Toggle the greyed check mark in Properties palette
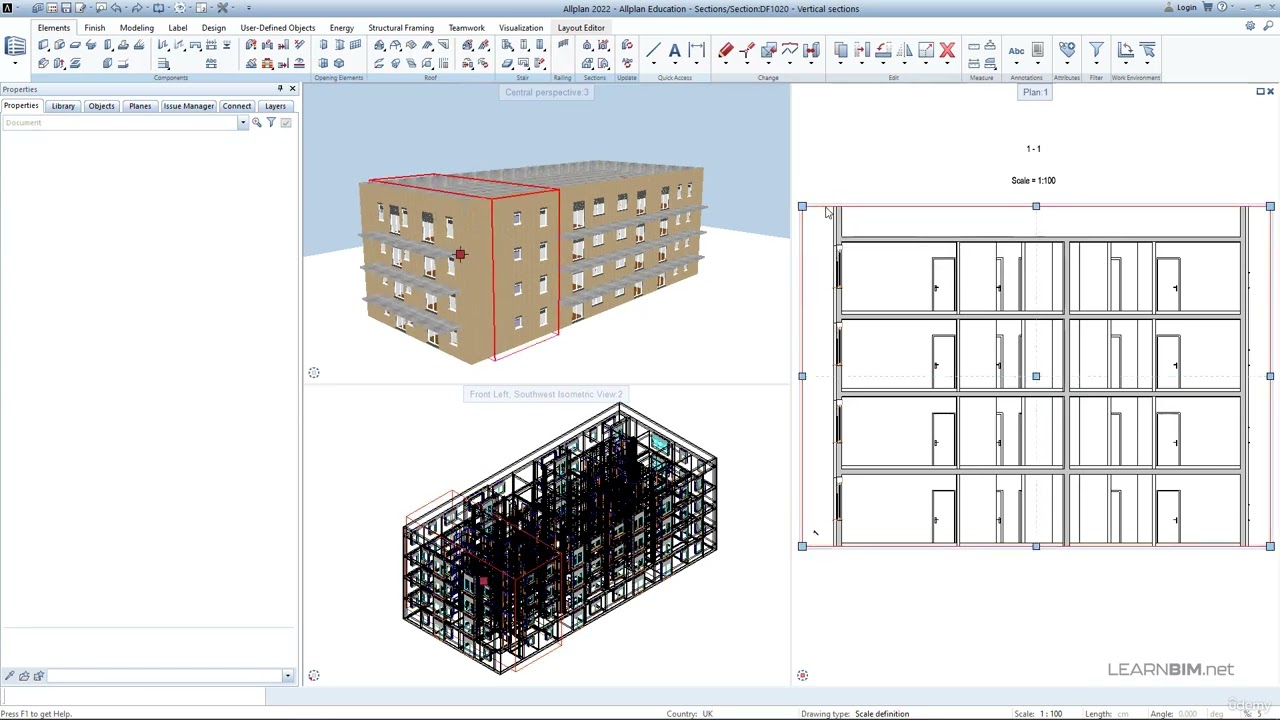 286,122
